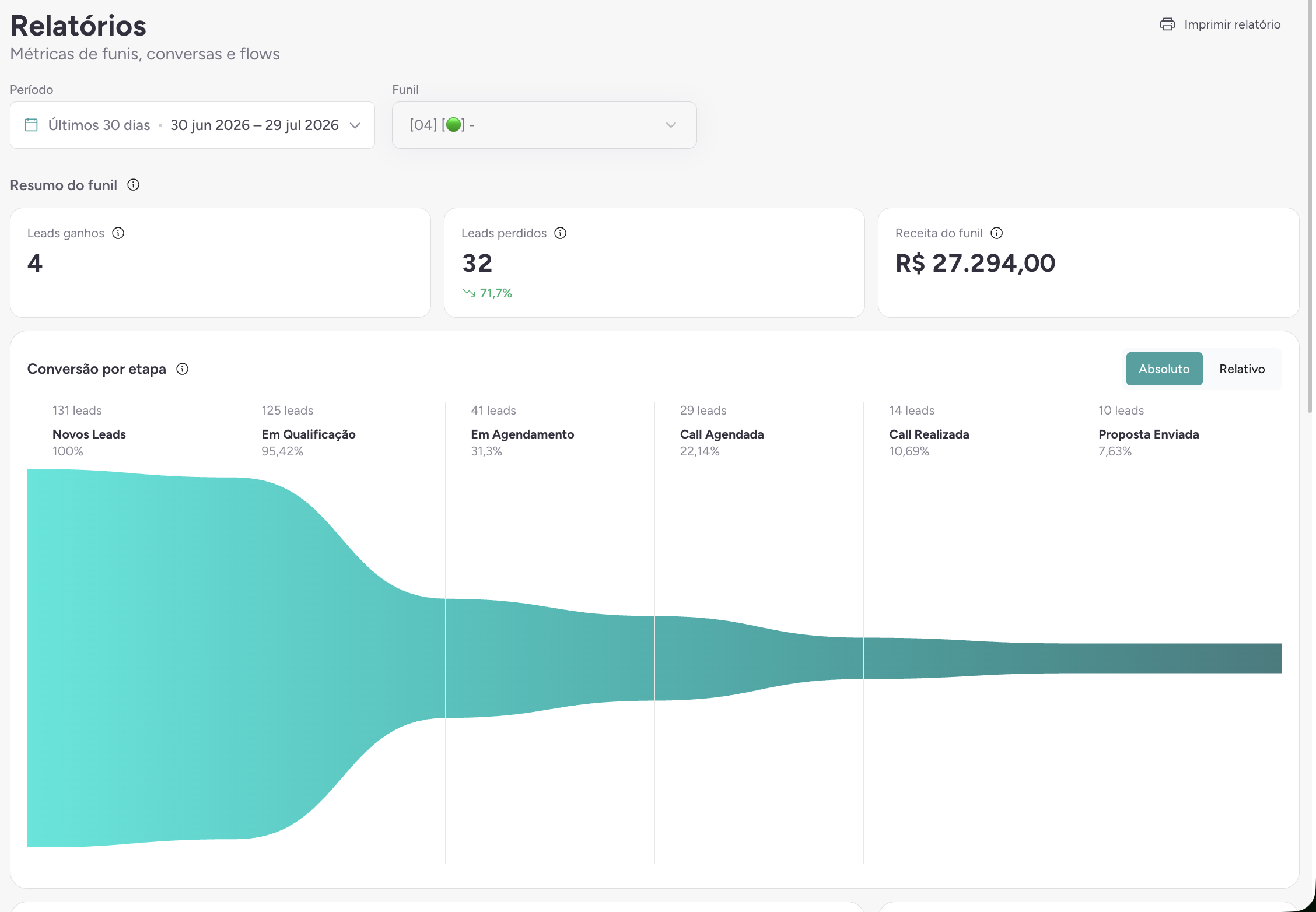Switch chart to Relativo mode
The width and height of the screenshot is (1316, 912).
point(1242,369)
